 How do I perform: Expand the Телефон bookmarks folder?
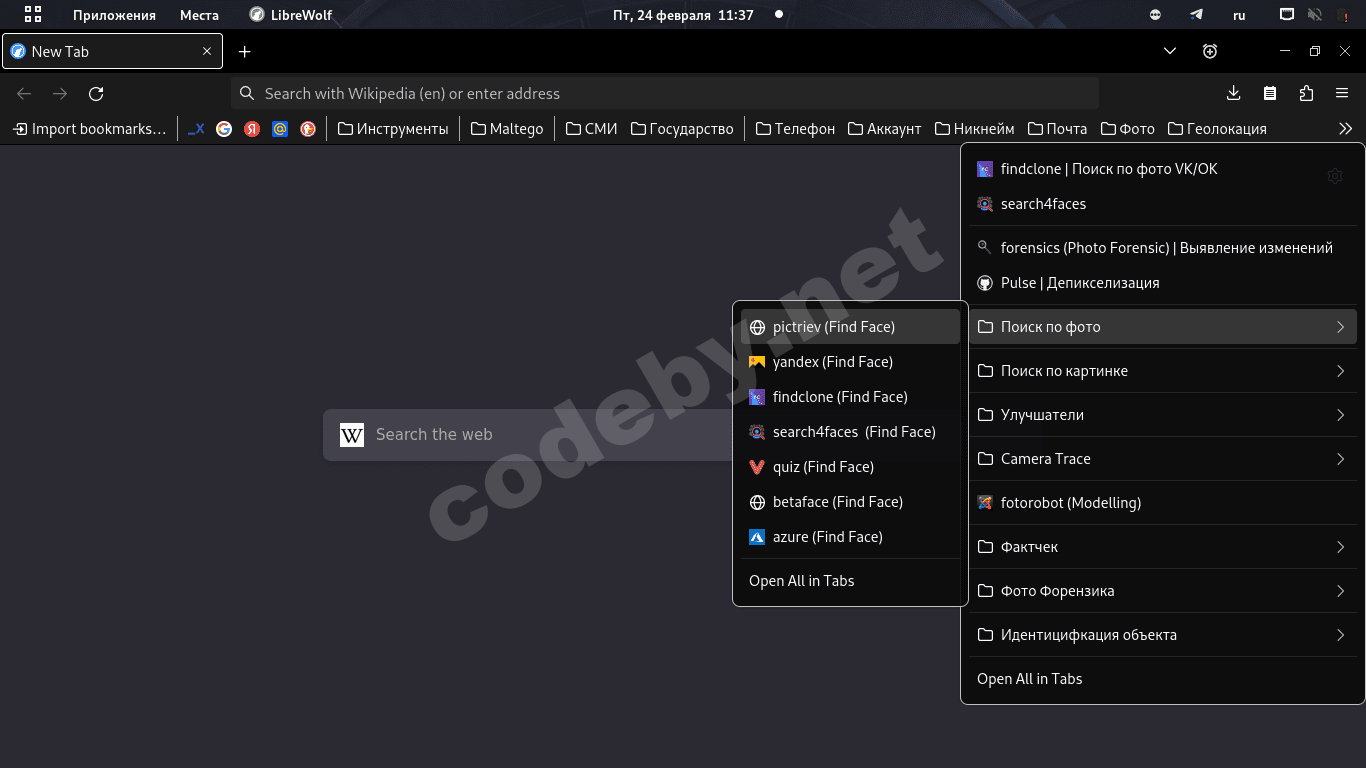point(795,128)
